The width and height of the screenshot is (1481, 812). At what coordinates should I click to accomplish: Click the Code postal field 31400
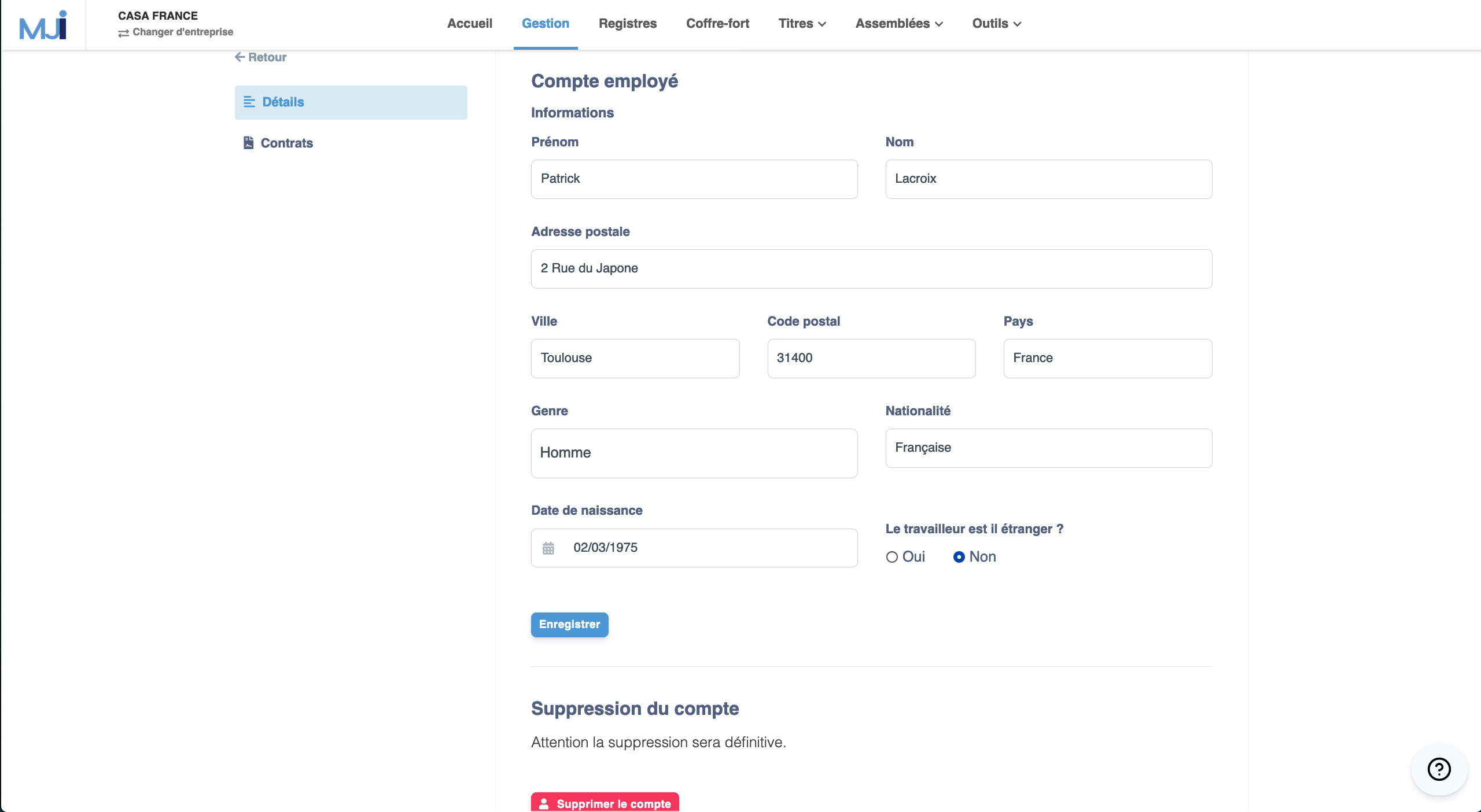click(x=872, y=359)
